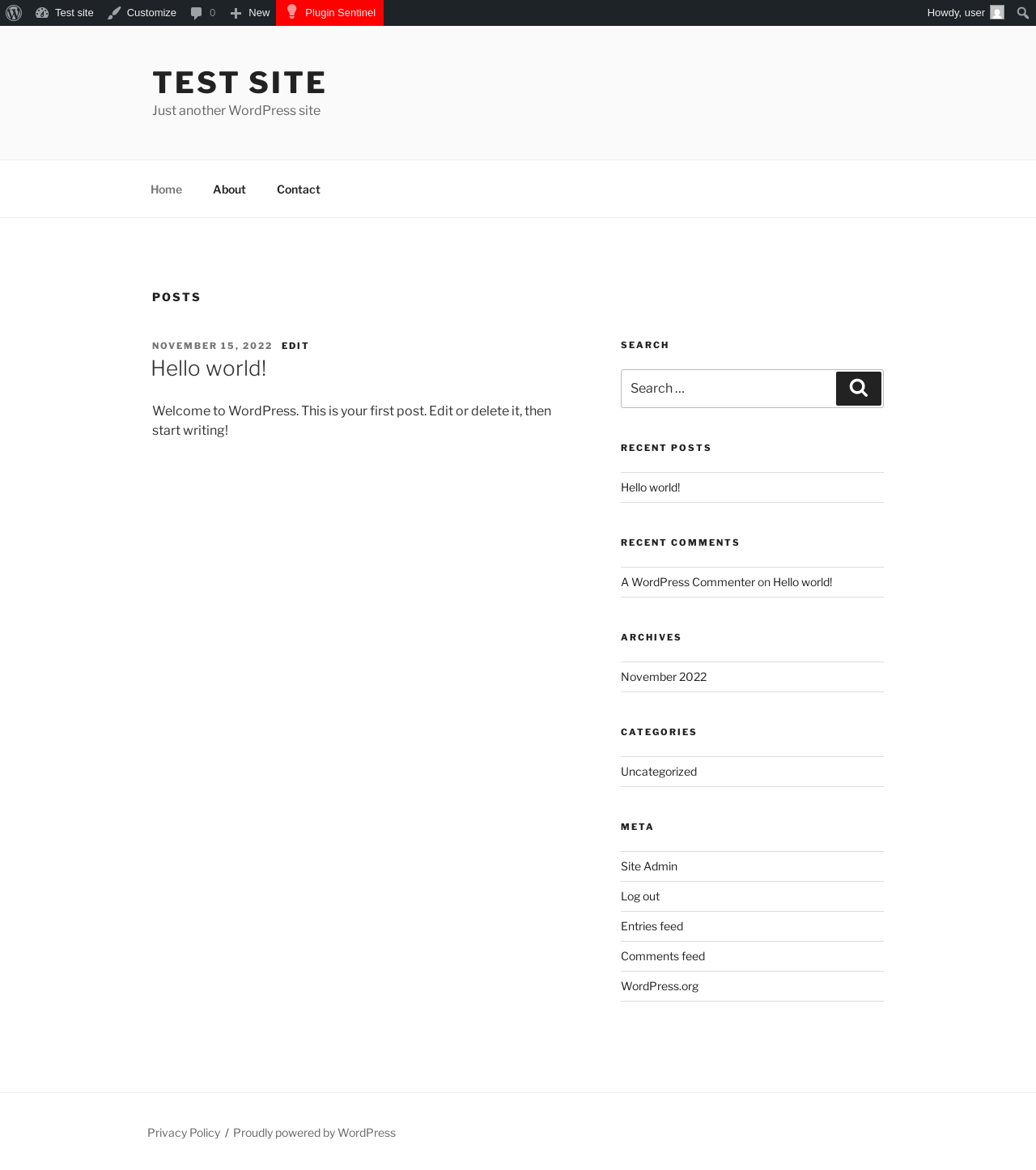The height and width of the screenshot is (1170, 1036).
Task: Go to the Contact page
Action: (299, 189)
